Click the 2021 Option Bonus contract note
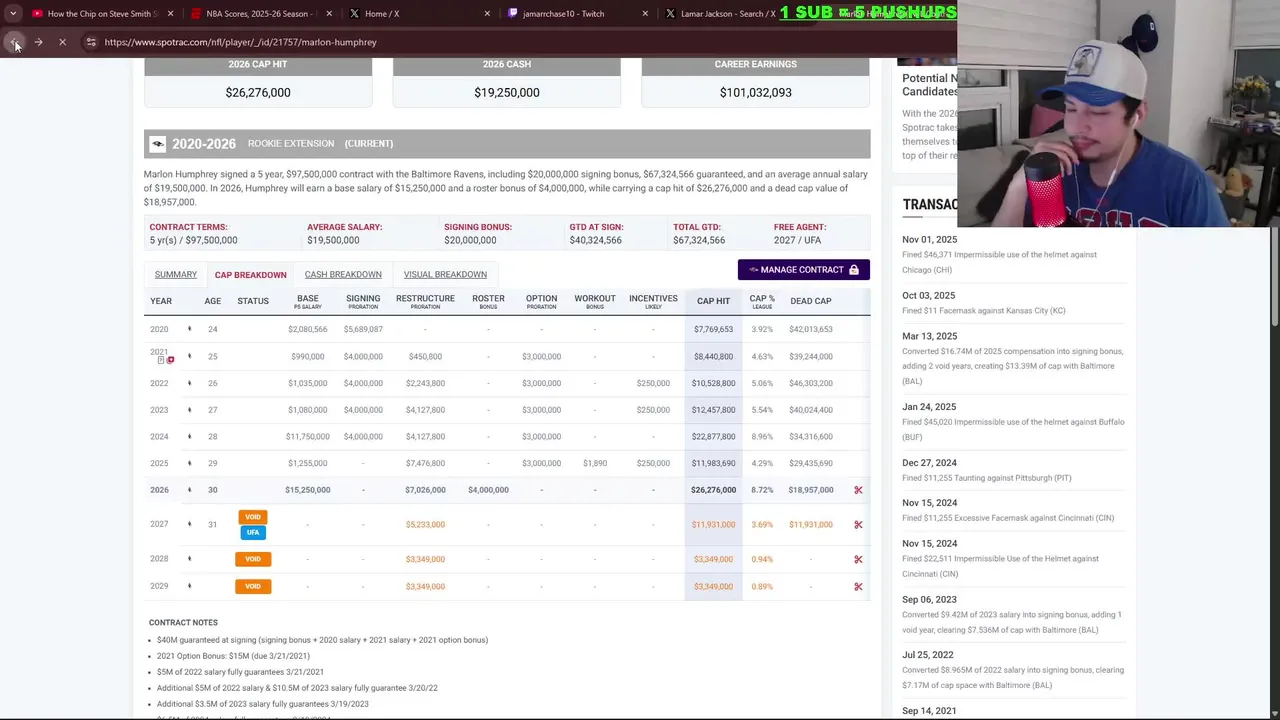Screen dimensions: 1280x720 point(233,656)
